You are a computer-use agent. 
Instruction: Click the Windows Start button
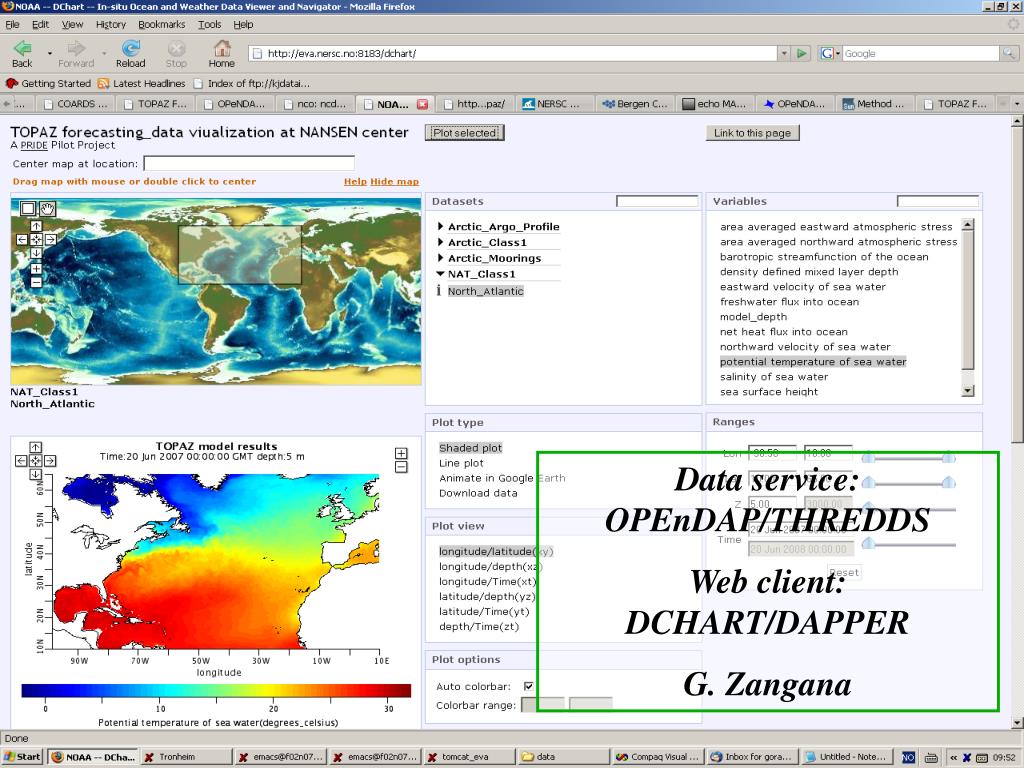tap(23, 757)
